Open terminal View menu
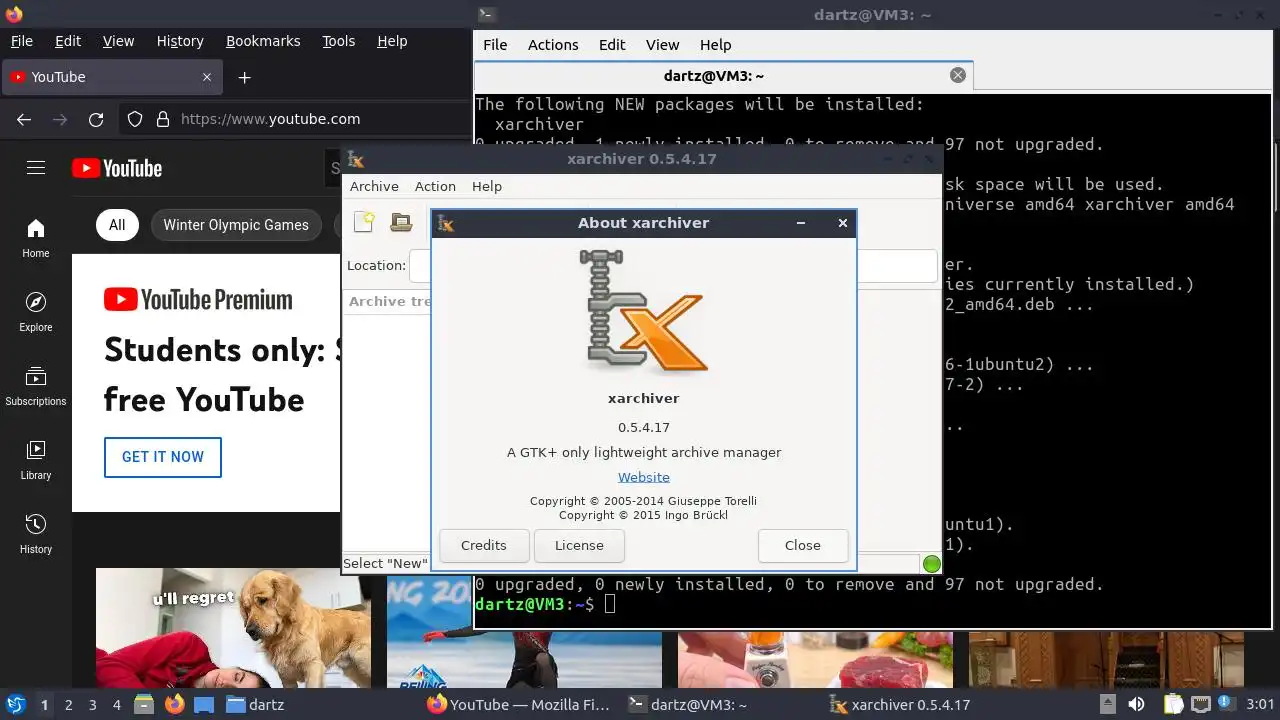1280x720 pixels. coord(662,45)
